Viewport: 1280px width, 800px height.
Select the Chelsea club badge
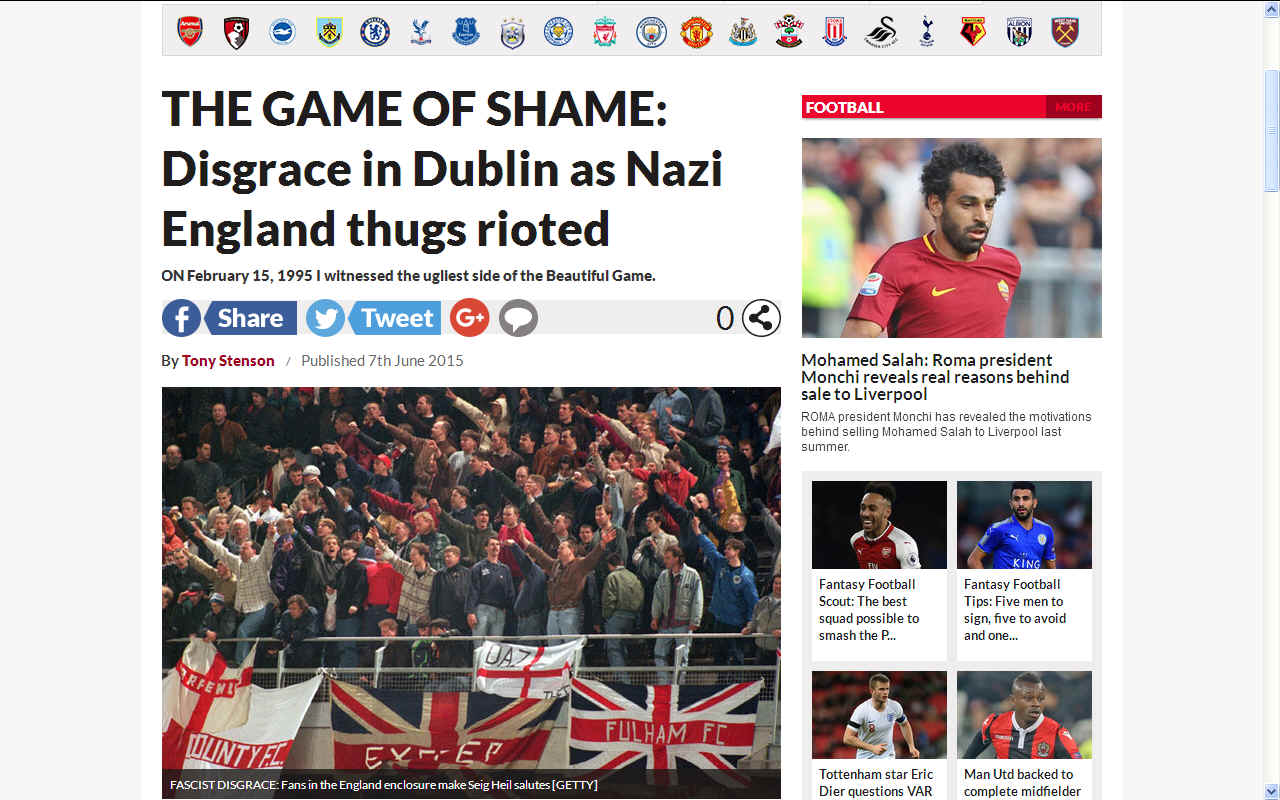click(x=375, y=32)
